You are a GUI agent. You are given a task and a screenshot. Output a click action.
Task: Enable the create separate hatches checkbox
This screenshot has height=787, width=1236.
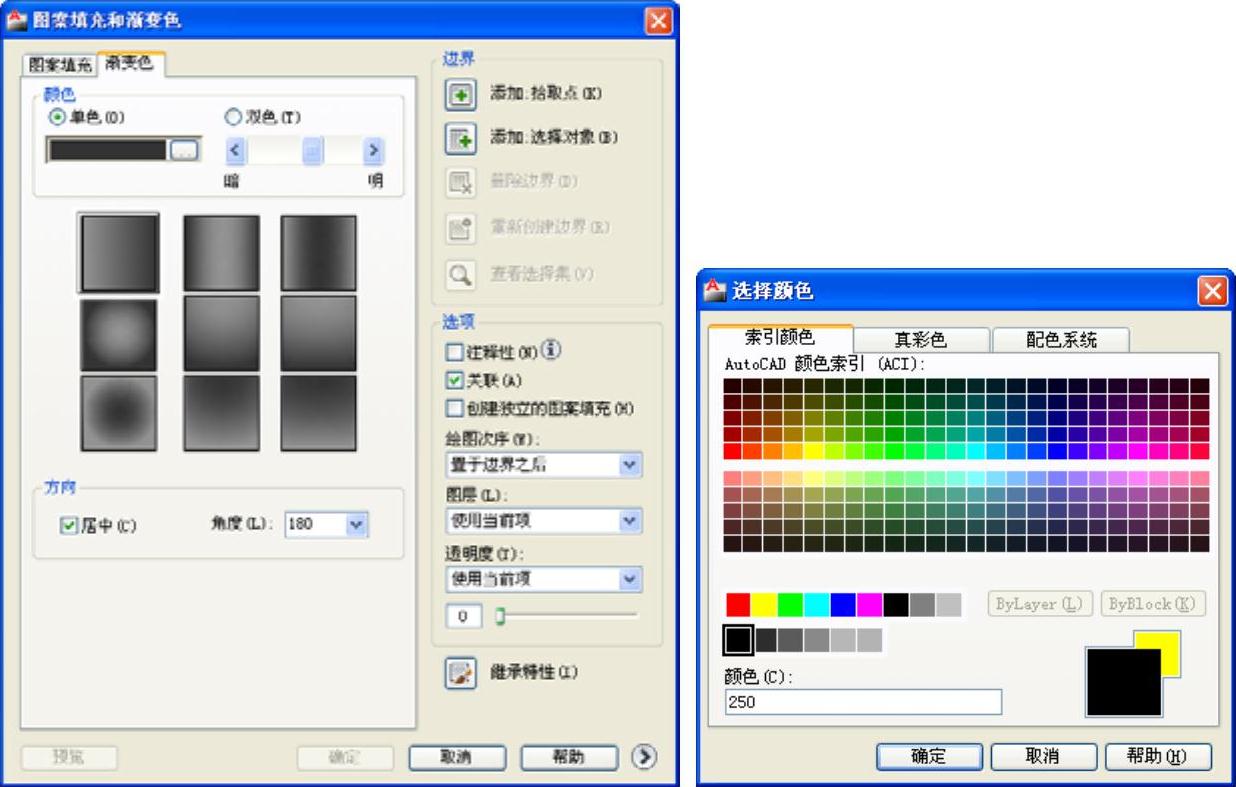[x=454, y=408]
